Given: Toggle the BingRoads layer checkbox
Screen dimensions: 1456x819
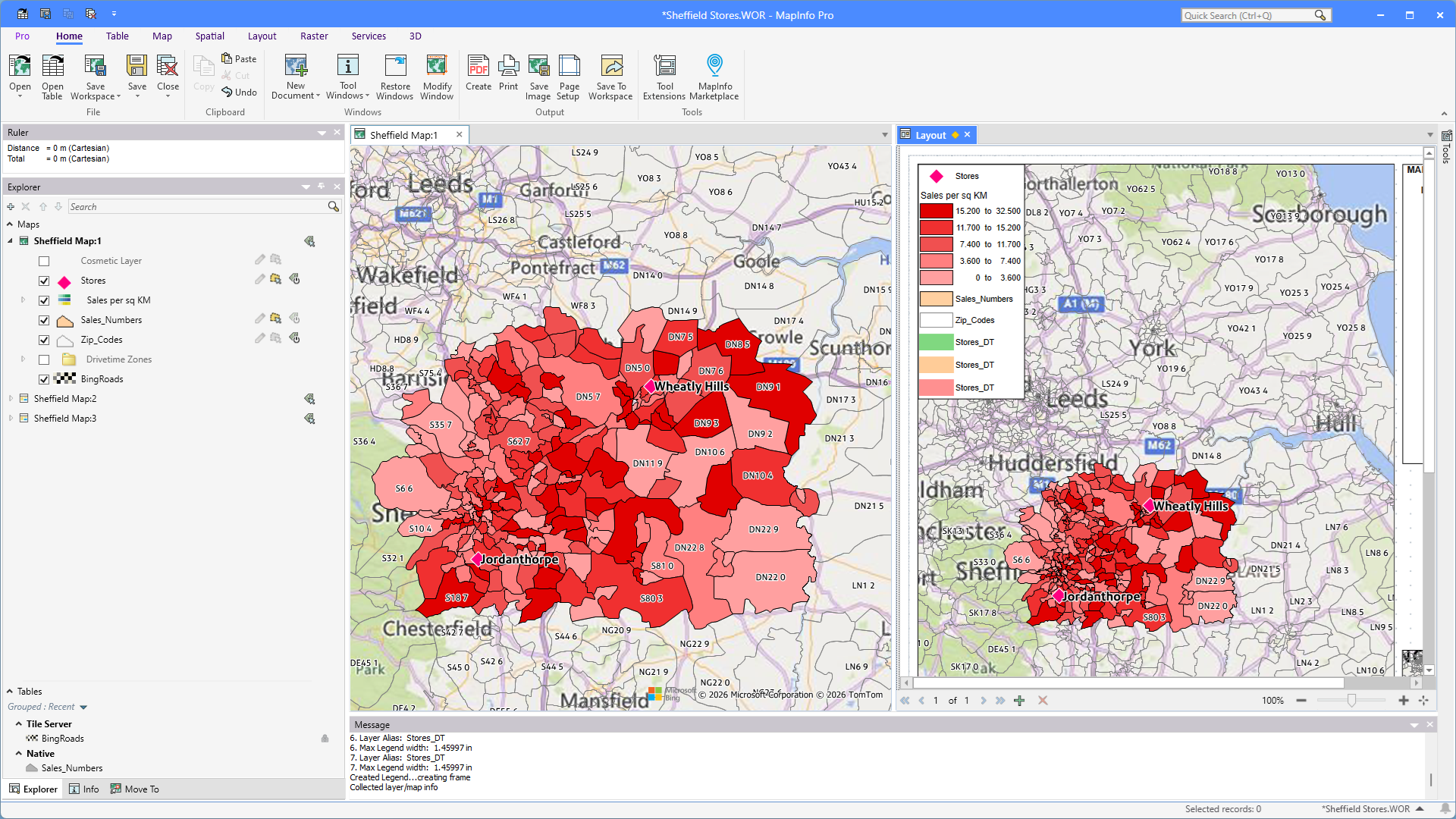Looking at the screenshot, I should point(44,379).
